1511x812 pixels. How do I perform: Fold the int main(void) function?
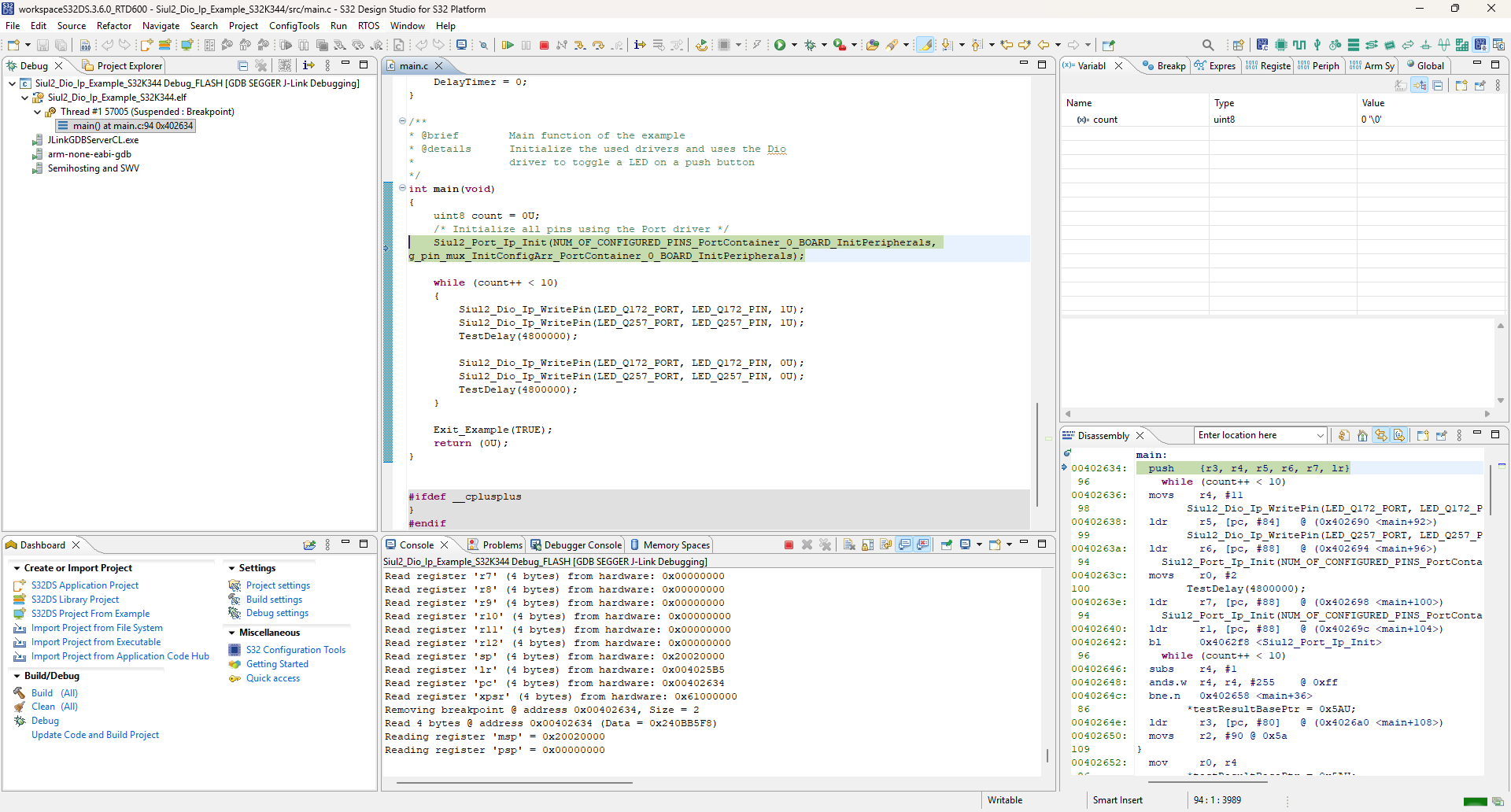point(402,189)
